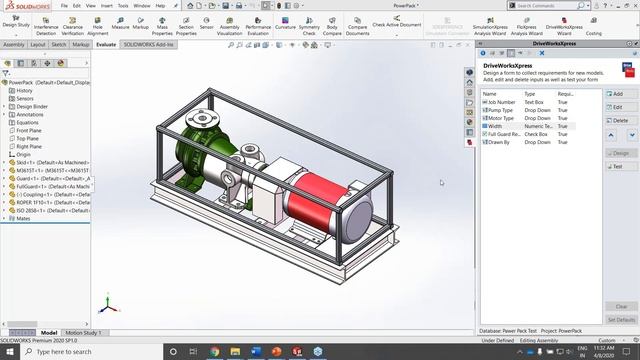Image resolution: width=640 pixels, height=360 pixels.
Task: Switch to the Sketch tab
Action: pyautogui.click(x=59, y=44)
